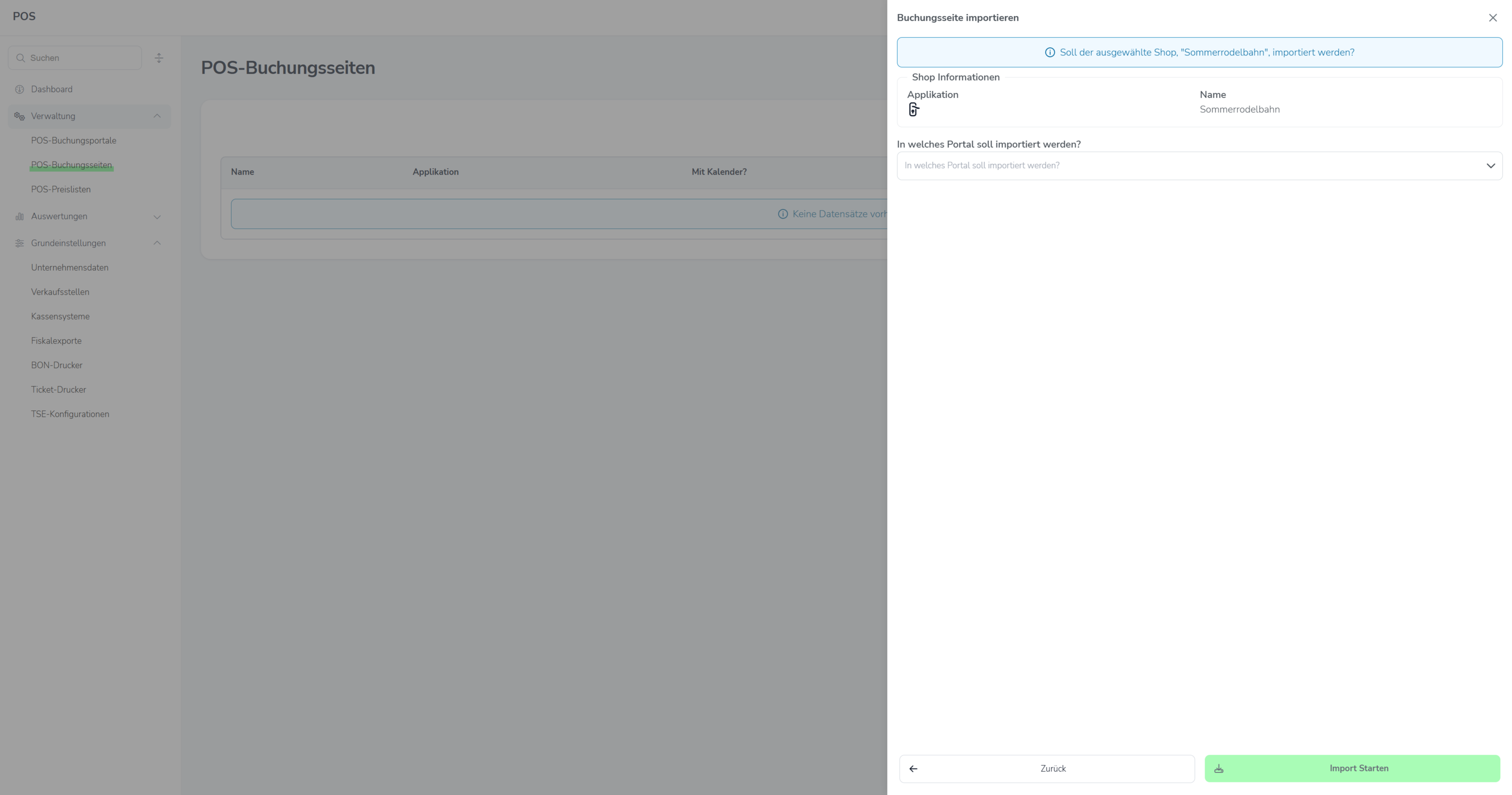Image resolution: width=1512 pixels, height=795 pixels.
Task: Collapse the Grundeinstellungen section chevron
Action: tap(157, 243)
